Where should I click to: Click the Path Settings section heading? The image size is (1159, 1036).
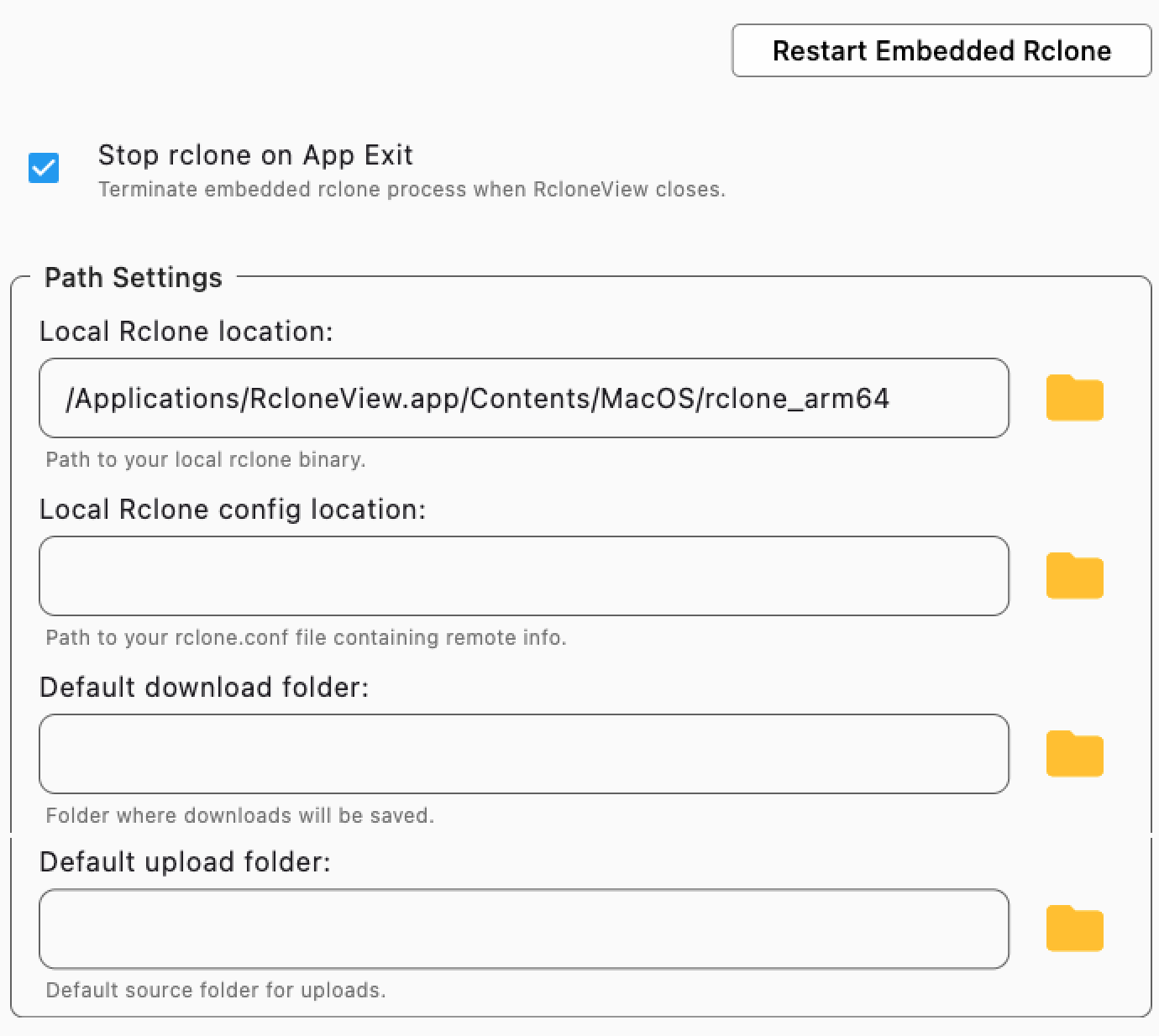pyautogui.click(x=134, y=277)
